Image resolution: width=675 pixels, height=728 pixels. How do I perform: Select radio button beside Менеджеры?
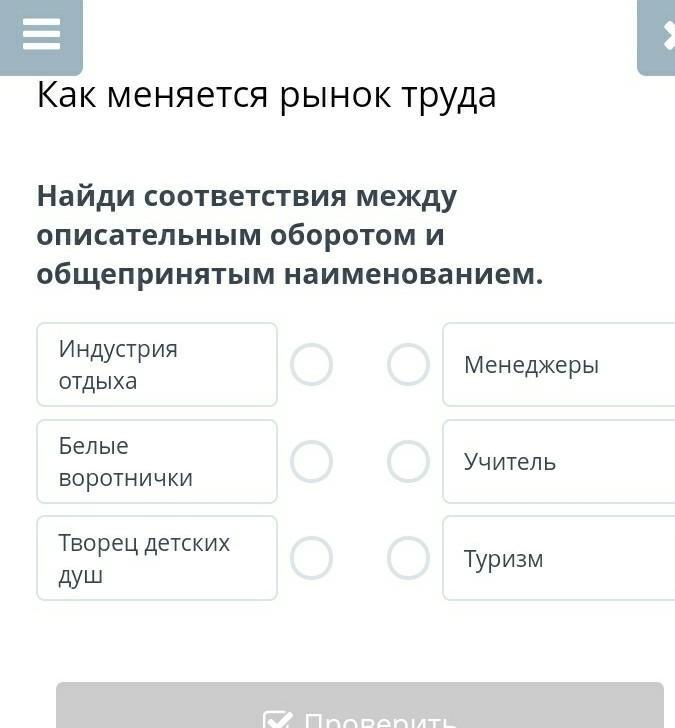click(x=408, y=365)
